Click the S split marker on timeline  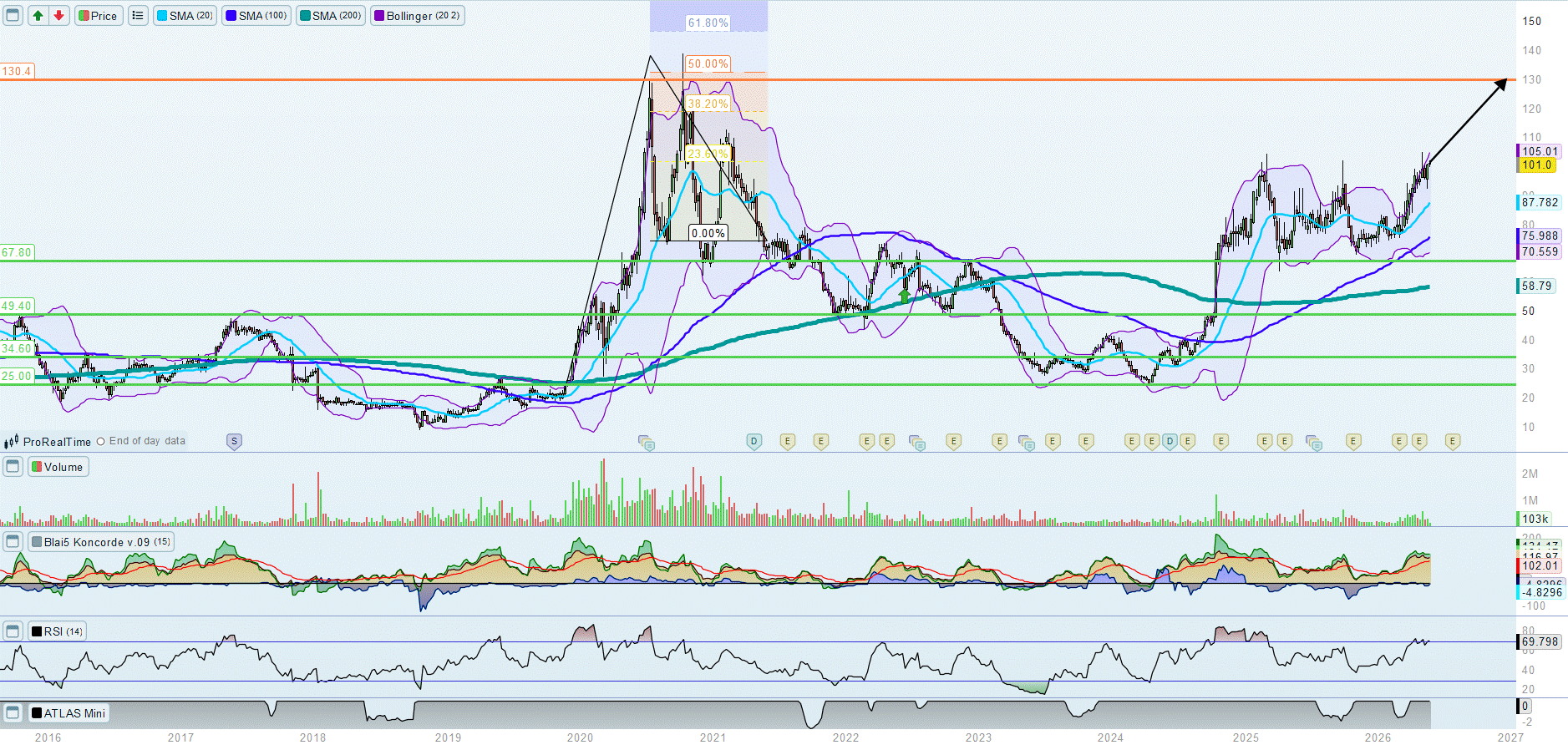[234, 441]
